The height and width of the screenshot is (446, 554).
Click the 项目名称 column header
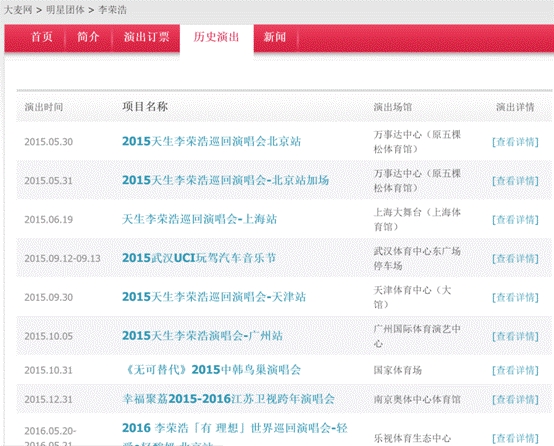coord(145,106)
